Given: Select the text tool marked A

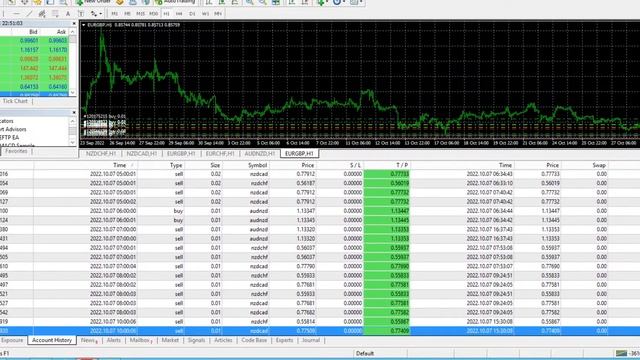Looking at the screenshot, I should 68,14.
